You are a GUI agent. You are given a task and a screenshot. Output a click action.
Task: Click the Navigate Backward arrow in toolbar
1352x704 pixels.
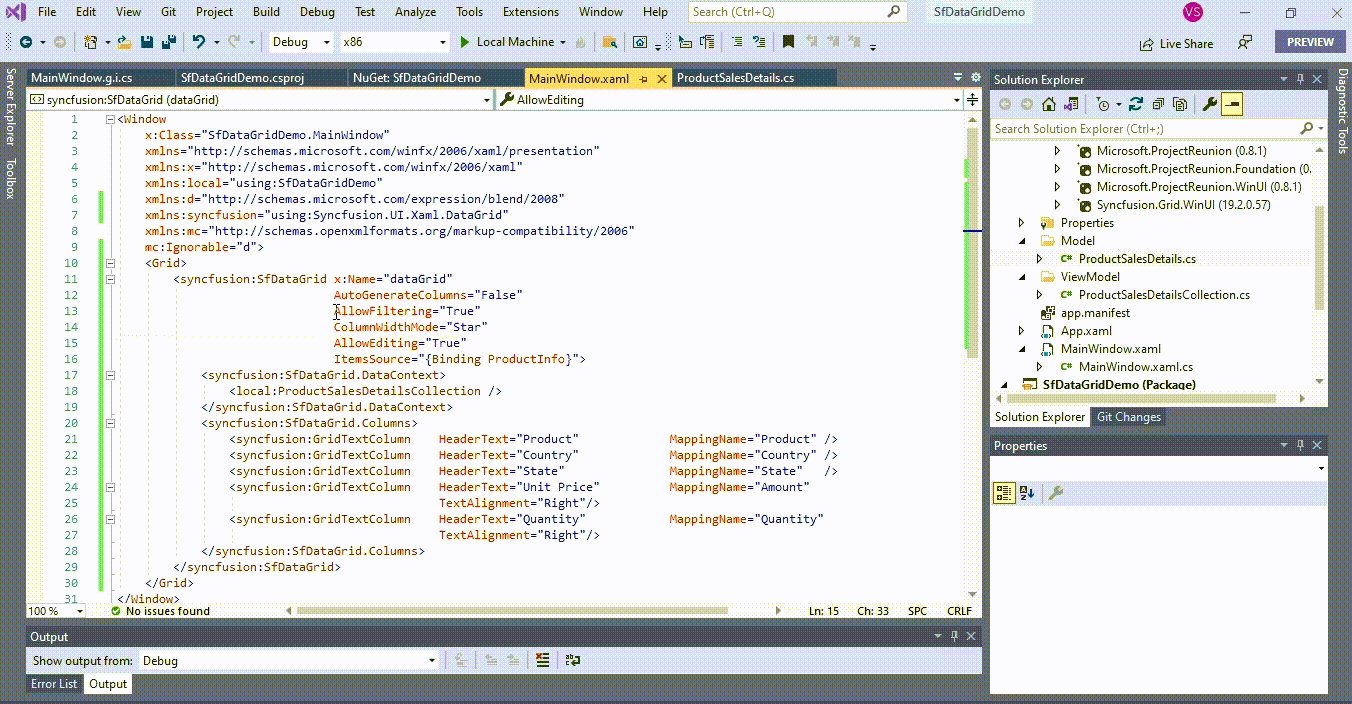pos(25,42)
